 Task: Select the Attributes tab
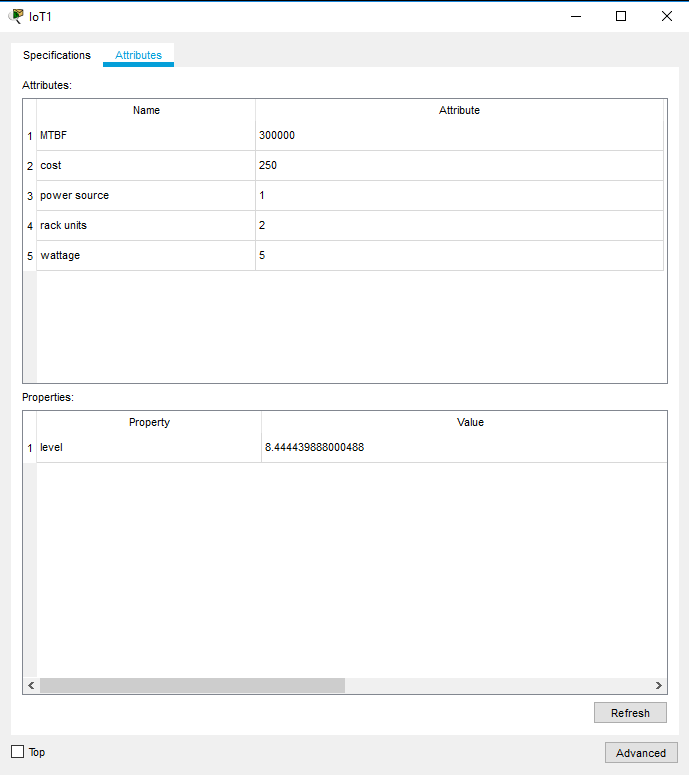coord(138,55)
